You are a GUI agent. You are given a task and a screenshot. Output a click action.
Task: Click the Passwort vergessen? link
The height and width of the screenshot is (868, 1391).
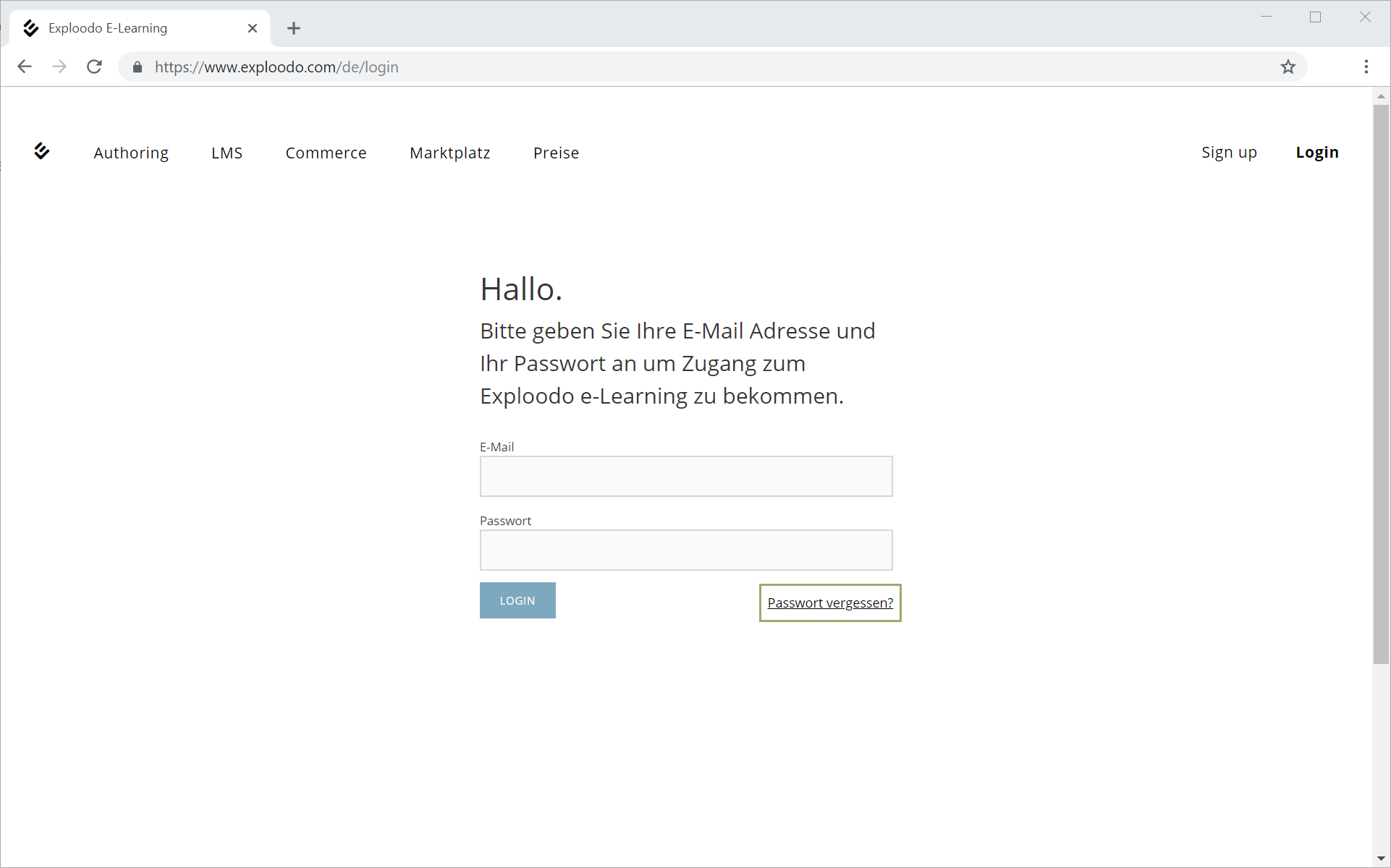coord(830,603)
